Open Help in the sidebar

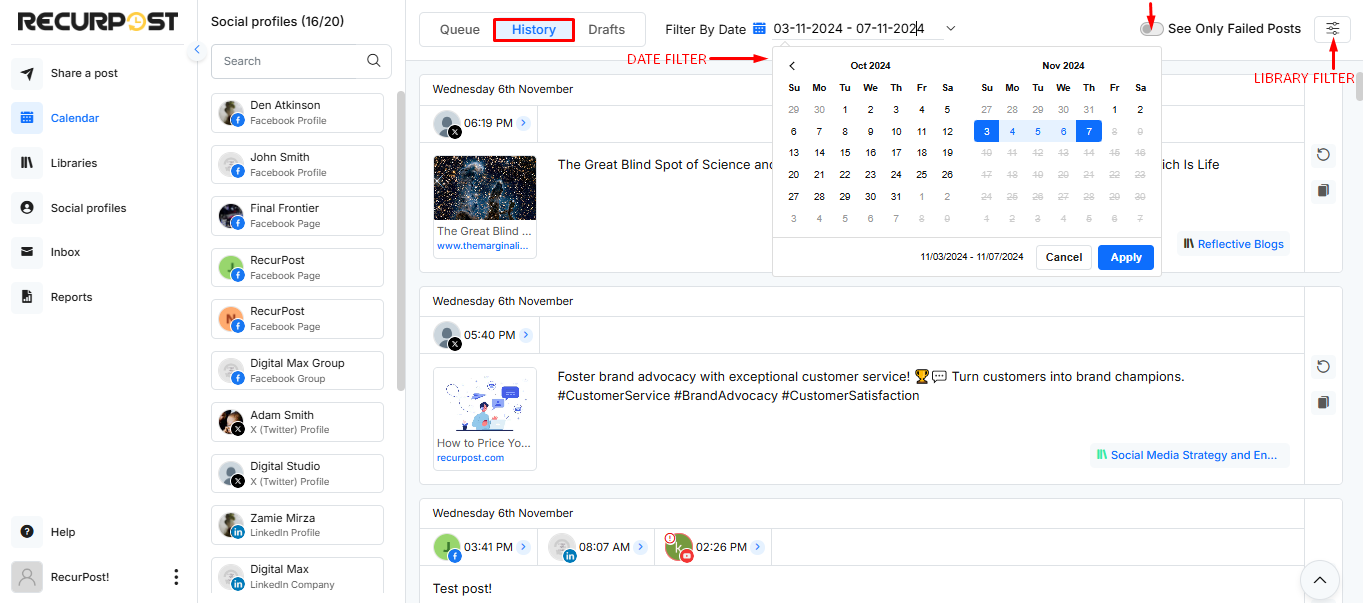pyautogui.click(x=63, y=532)
